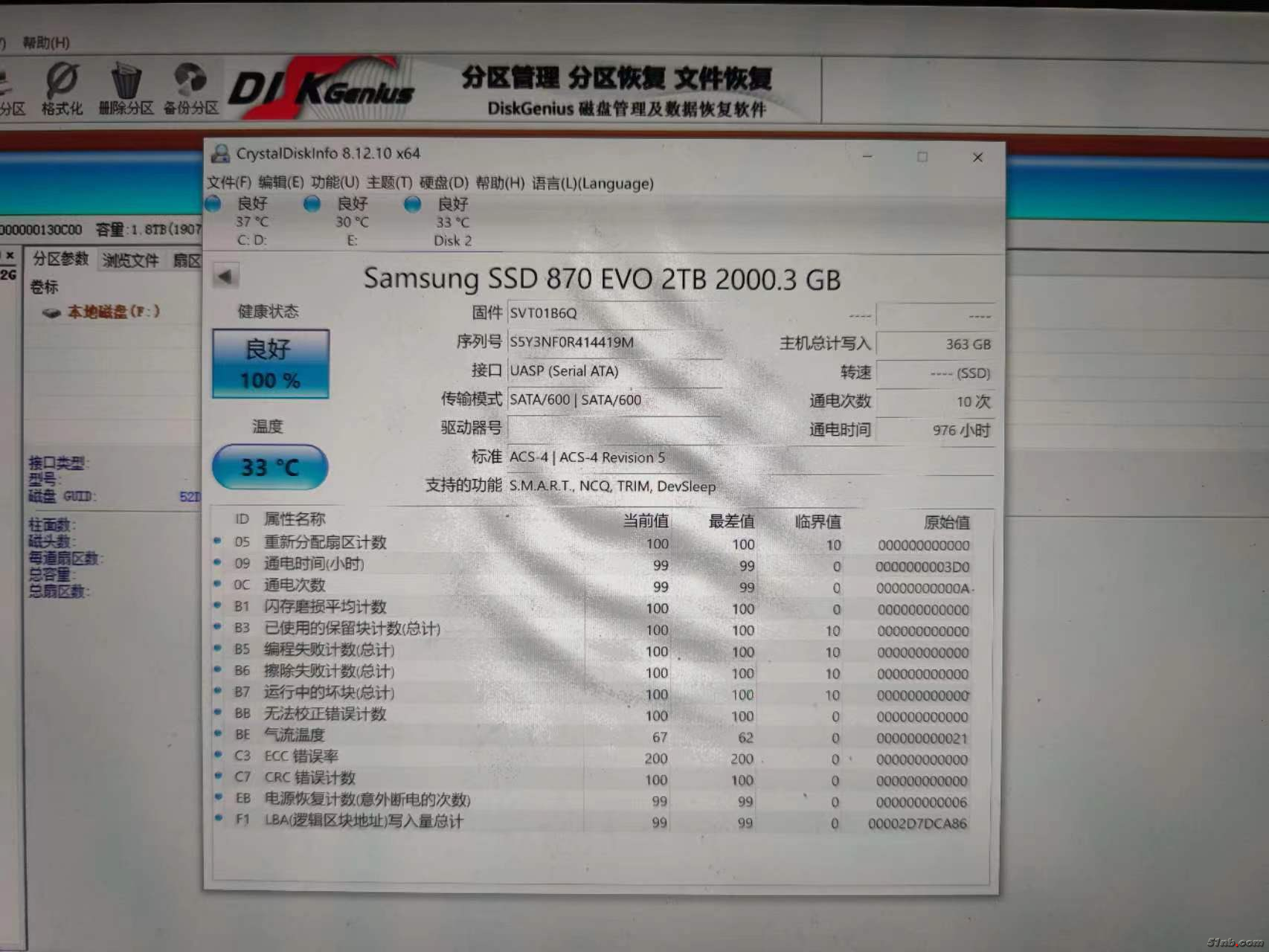The width and height of the screenshot is (1269, 952).
Task: Click the interface field UASP (Serial ATA)
Action: [614, 370]
